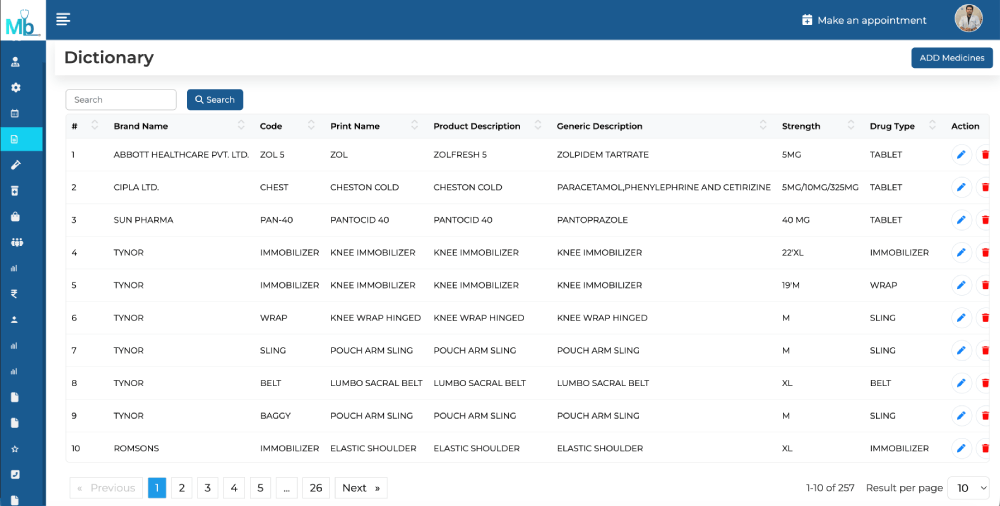Image resolution: width=1000 pixels, height=506 pixels.
Task: Sort by Generic Description column arrows
Action: tap(763, 125)
